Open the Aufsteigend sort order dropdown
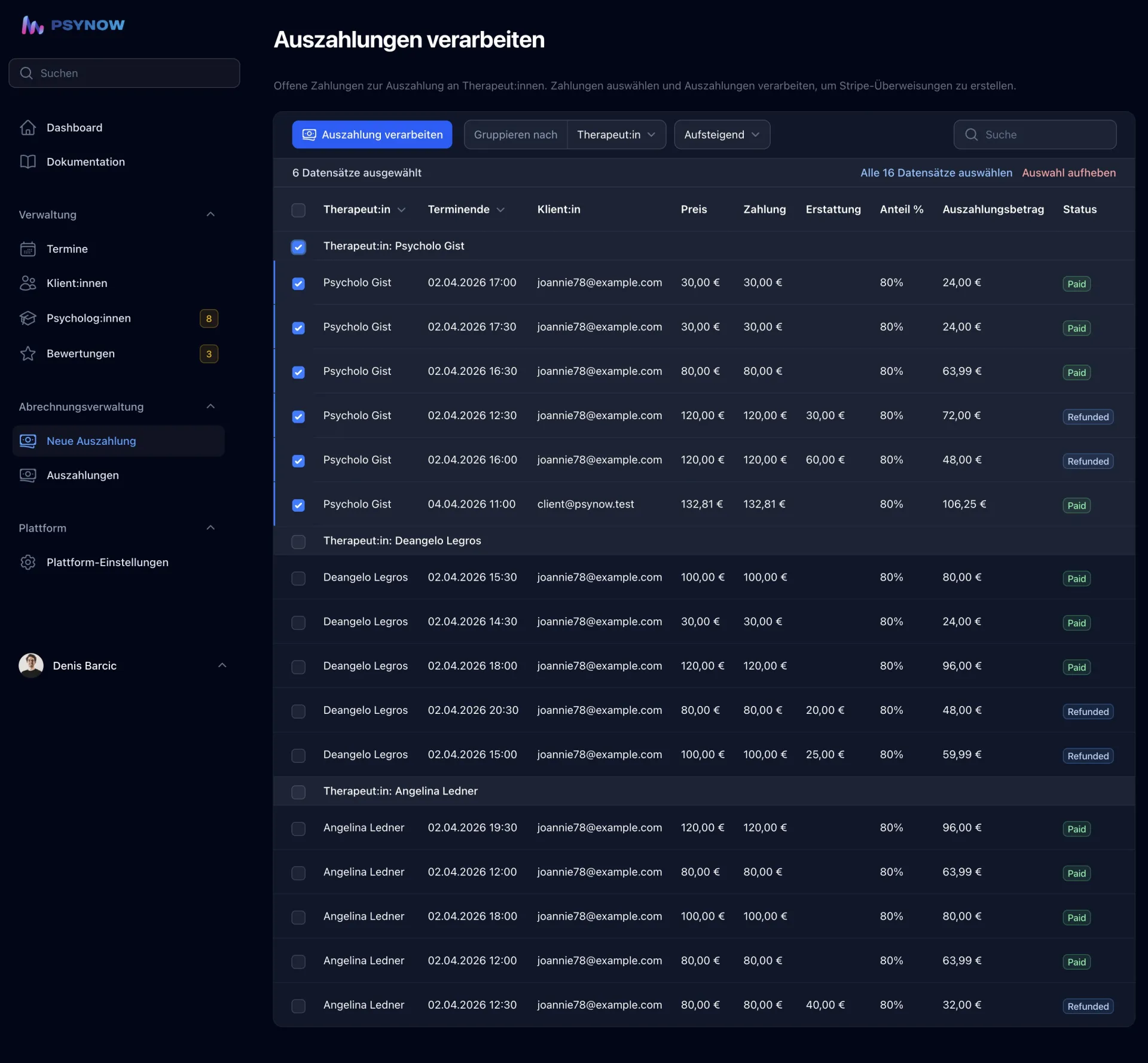 pos(721,135)
